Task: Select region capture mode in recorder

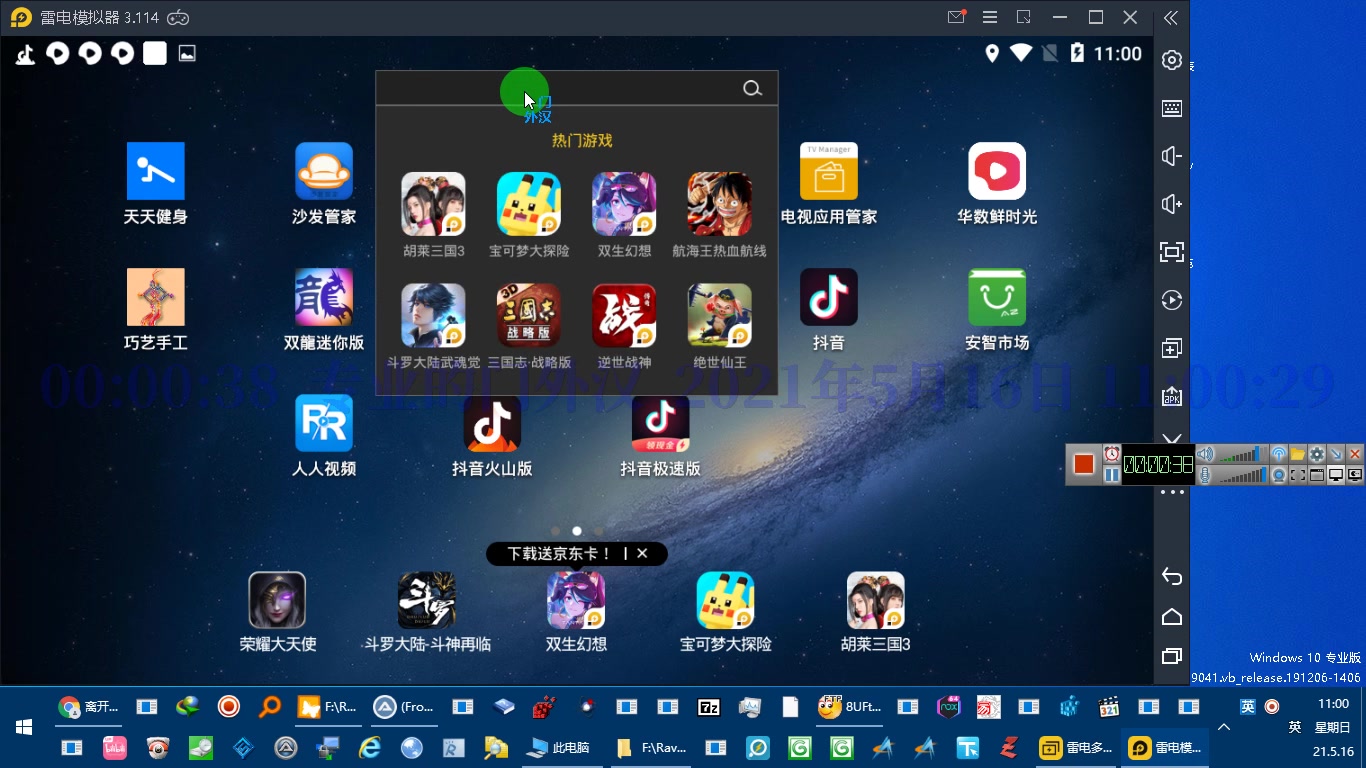Action: [1298, 475]
